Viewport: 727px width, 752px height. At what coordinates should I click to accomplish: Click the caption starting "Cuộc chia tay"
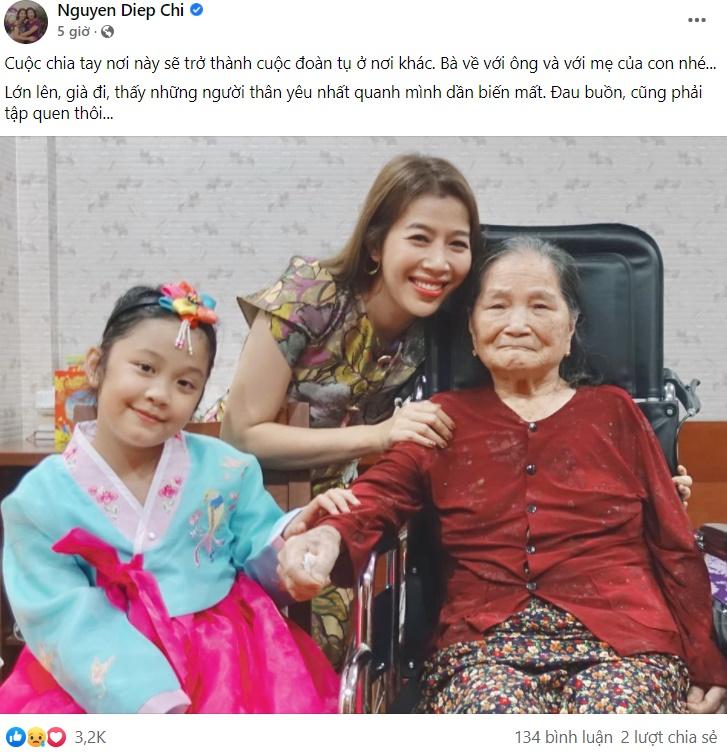(361, 63)
